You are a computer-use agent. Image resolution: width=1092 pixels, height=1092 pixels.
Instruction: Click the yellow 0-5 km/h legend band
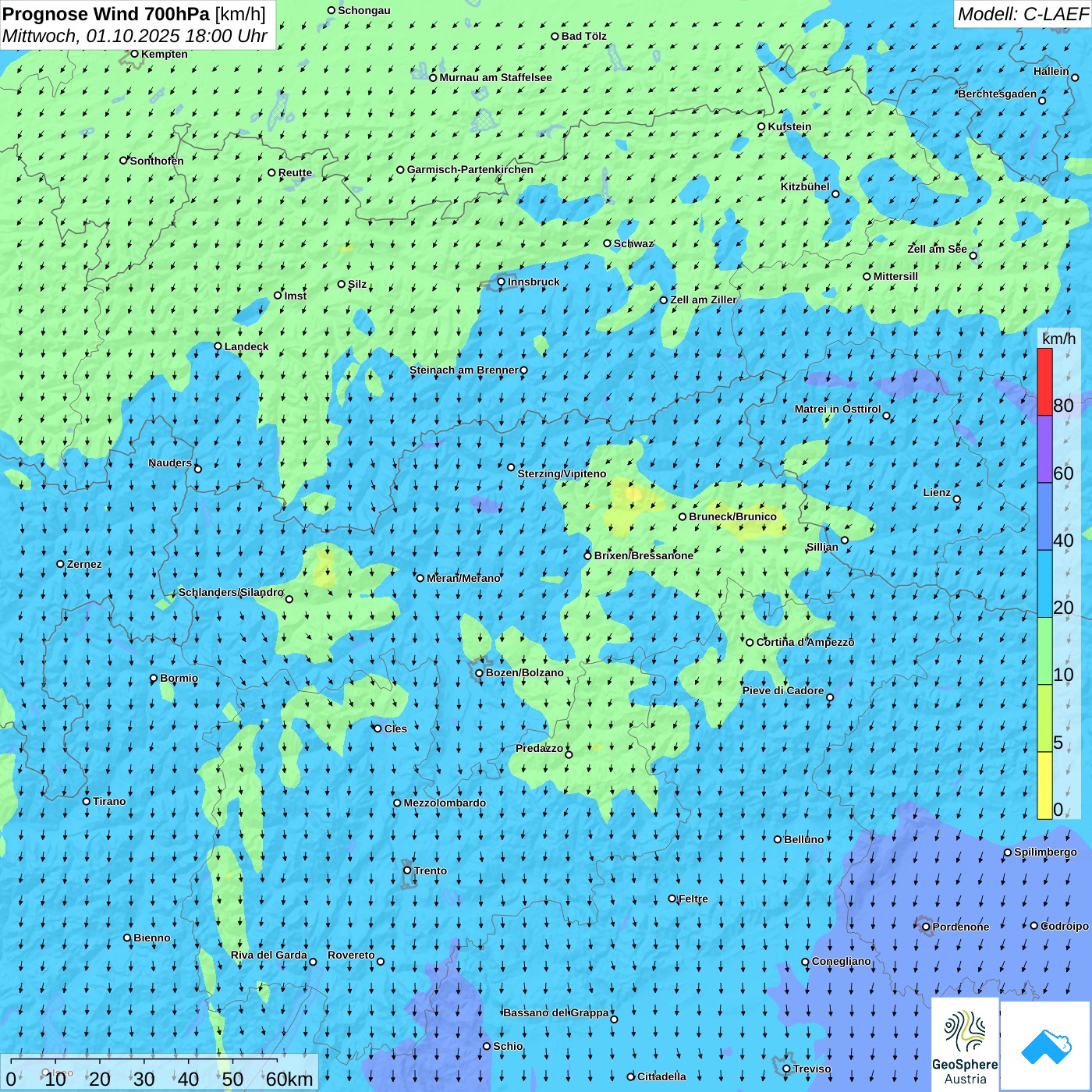pos(1044,785)
